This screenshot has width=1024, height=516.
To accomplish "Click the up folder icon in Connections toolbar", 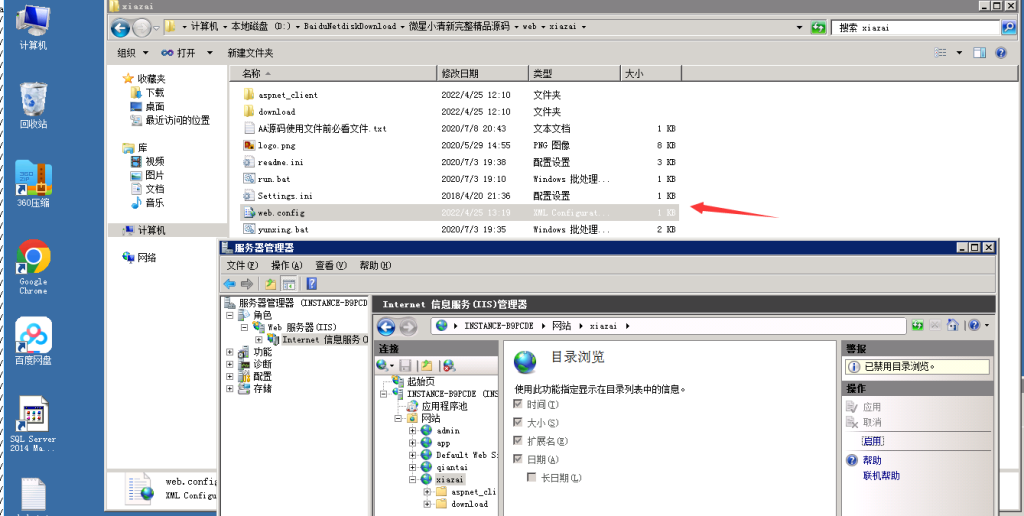I will [x=426, y=366].
